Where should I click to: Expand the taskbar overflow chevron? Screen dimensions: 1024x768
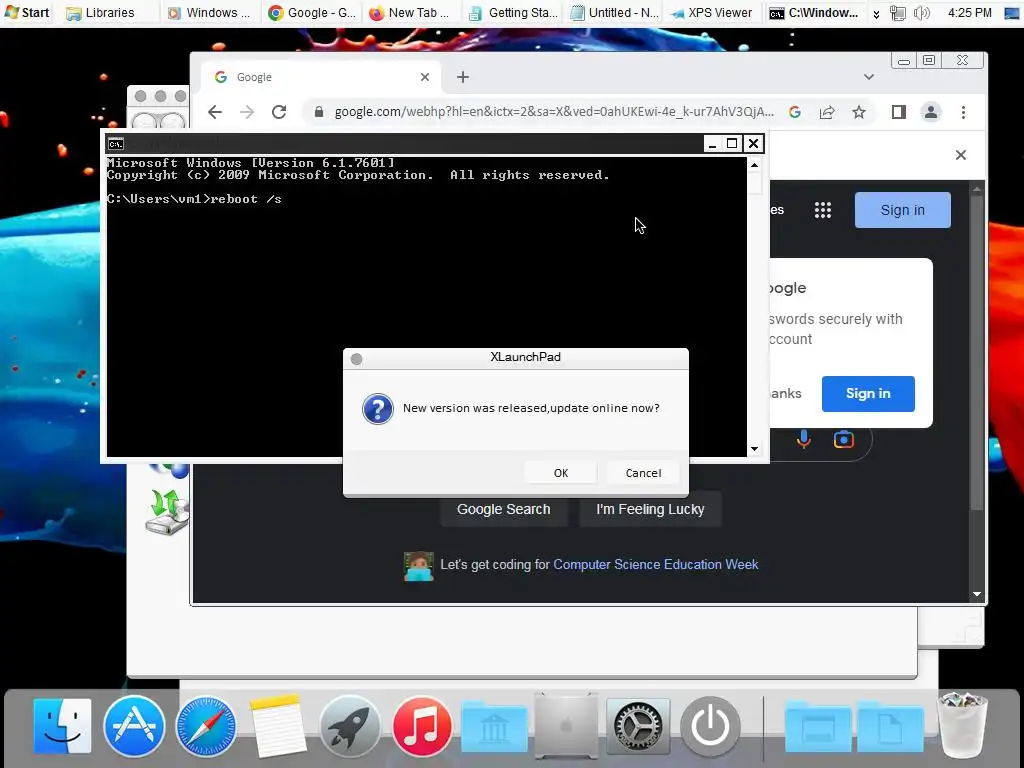pos(876,14)
